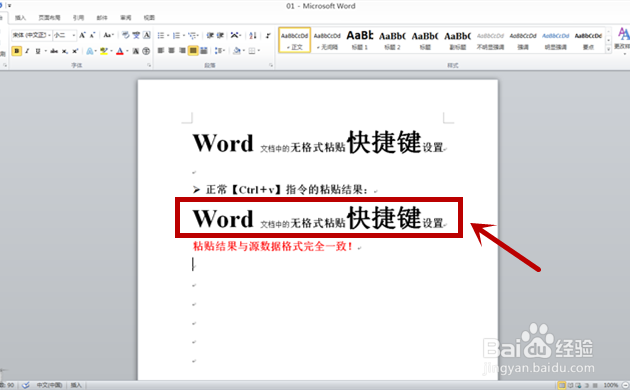Apply the 标题 1 heading style
This screenshot has width=630, height=390.
point(360,40)
